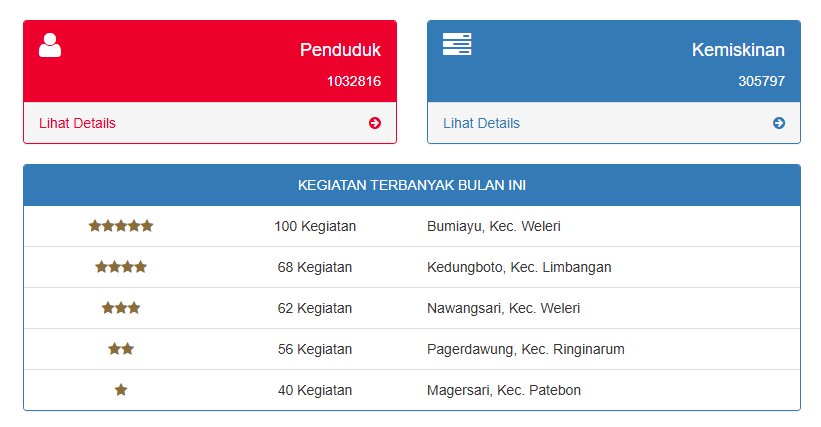Viewport: 821px width, 427px height.
Task: Select Pagerdawung, Kec. Ringinarum entry
Action: click(526, 349)
